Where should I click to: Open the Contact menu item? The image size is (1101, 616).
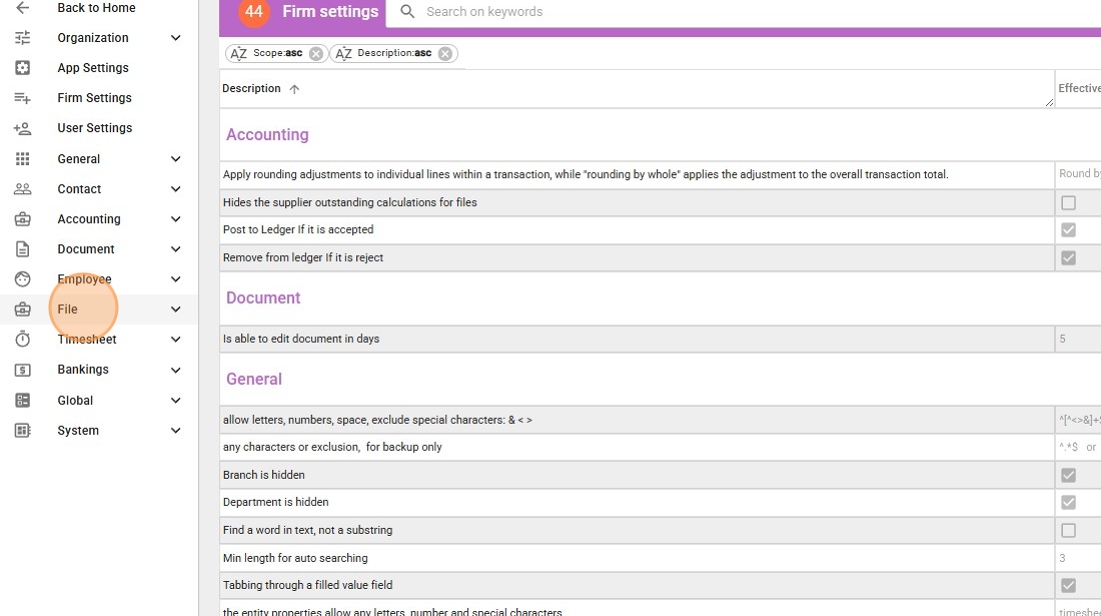point(79,189)
